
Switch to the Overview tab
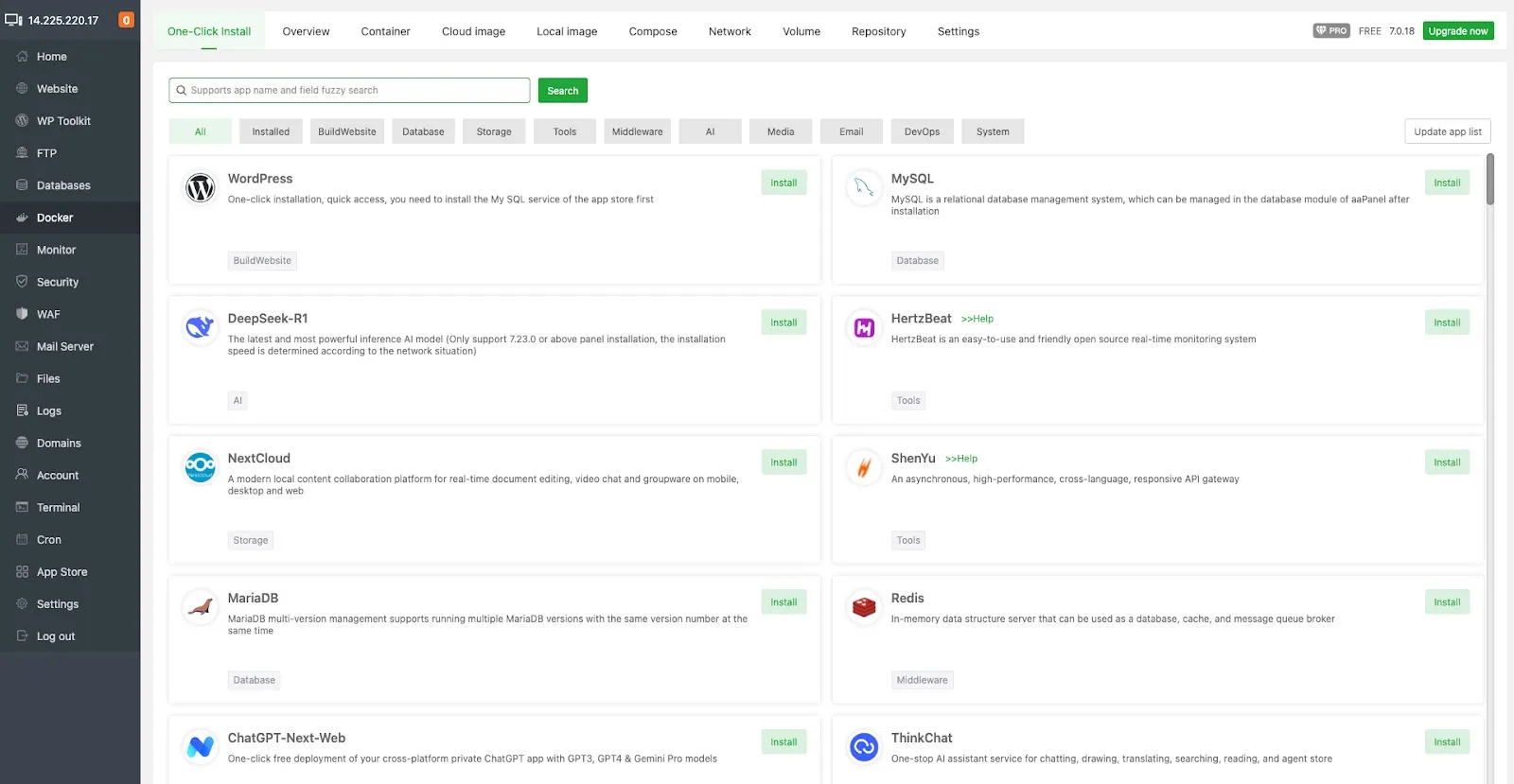pyautogui.click(x=306, y=31)
